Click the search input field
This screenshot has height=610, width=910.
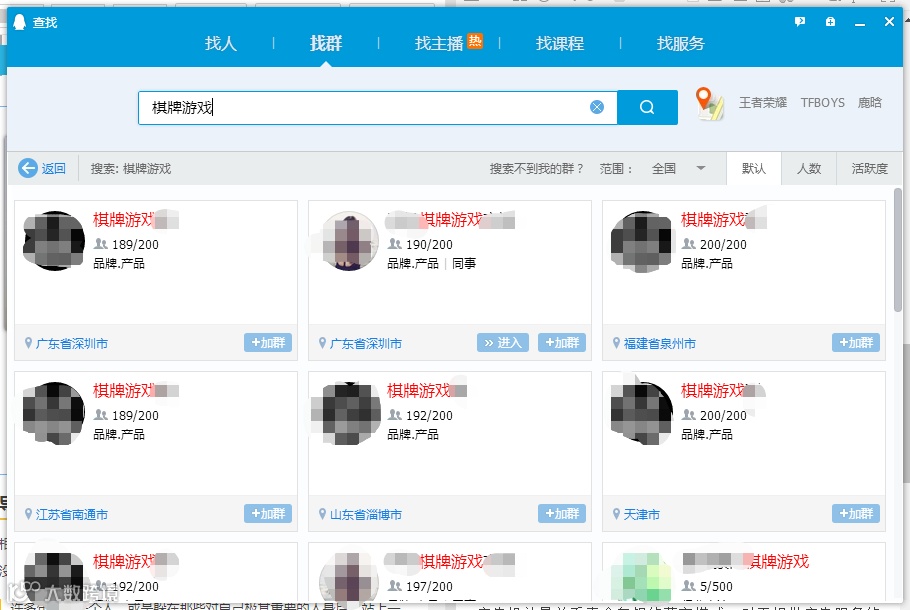[377, 107]
